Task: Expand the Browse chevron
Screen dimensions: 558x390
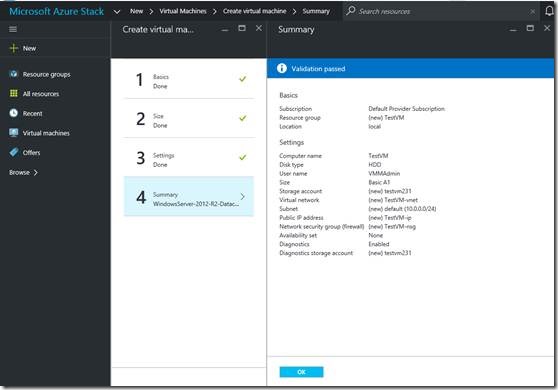Action: pyautogui.click(x=35, y=173)
